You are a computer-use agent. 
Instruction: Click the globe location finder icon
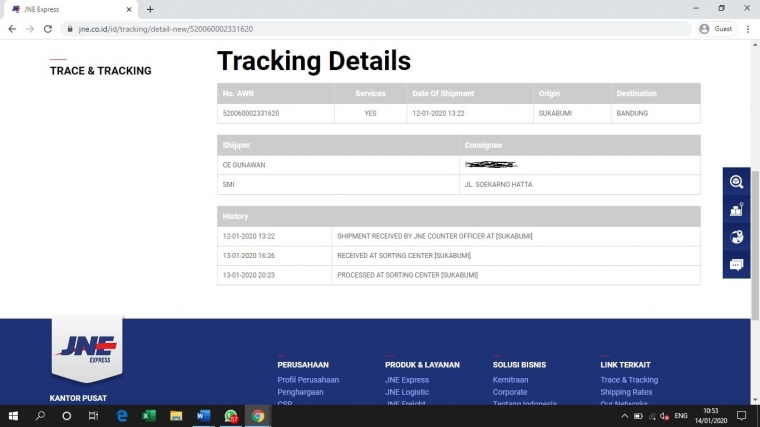(x=737, y=237)
